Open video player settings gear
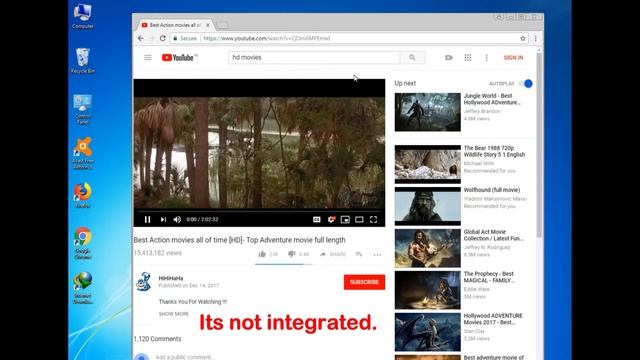 pyautogui.click(x=331, y=220)
